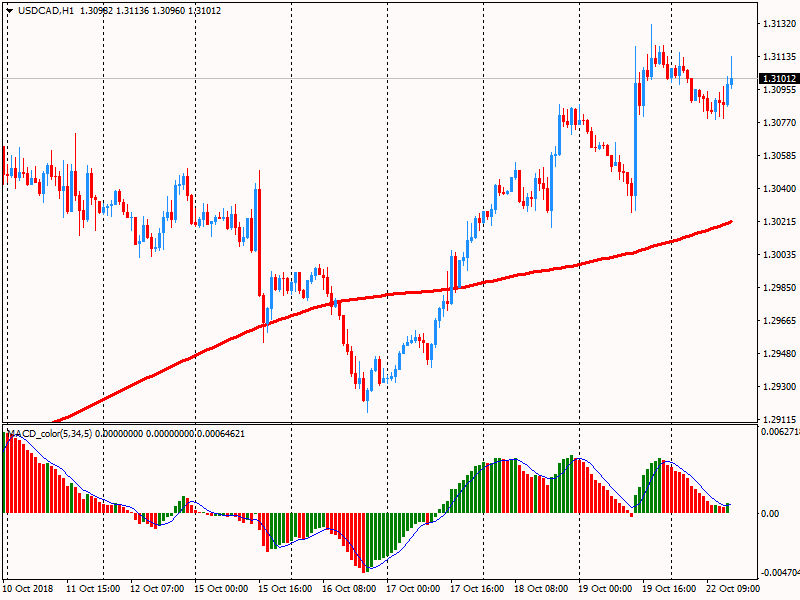Click the 10 Oct 2018 date label
This screenshot has width=800, height=600.
tap(28, 589)
